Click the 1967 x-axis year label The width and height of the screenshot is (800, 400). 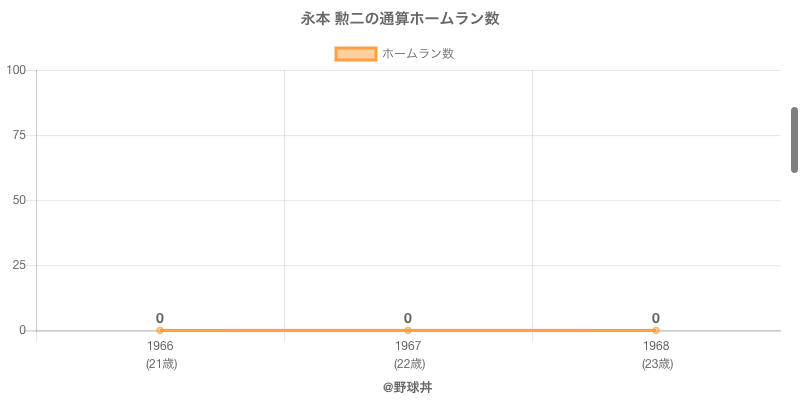408,346
